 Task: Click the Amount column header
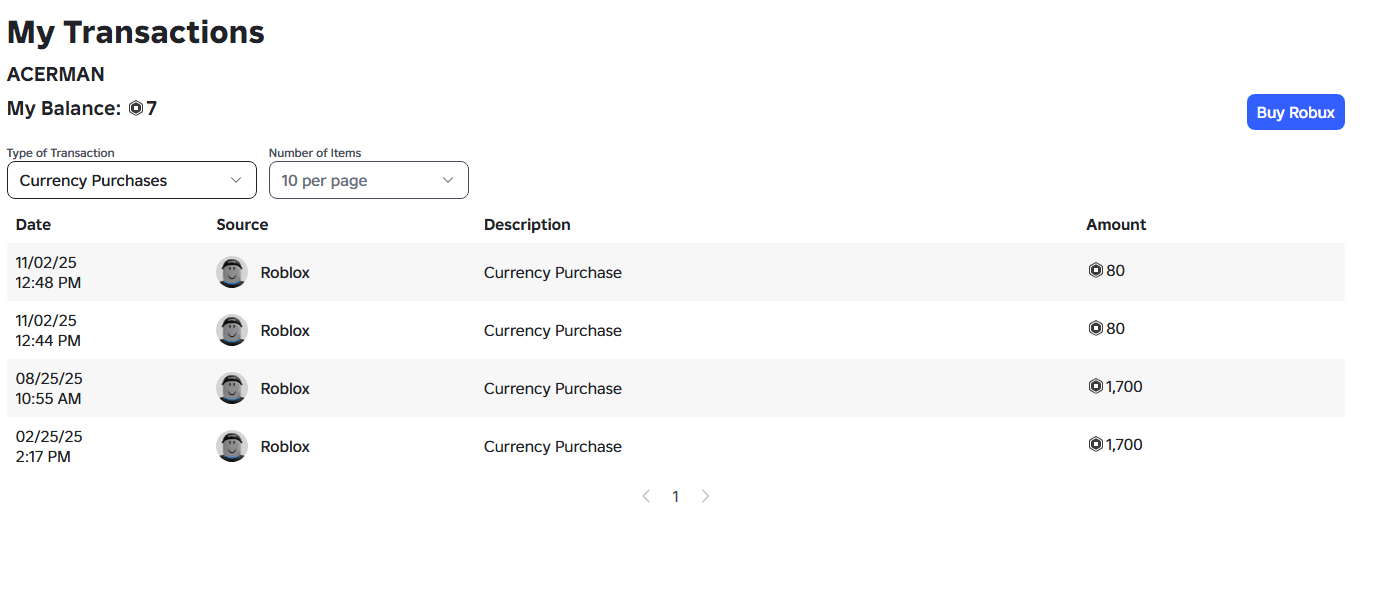pyautogui.click(x=1116, y=224)
